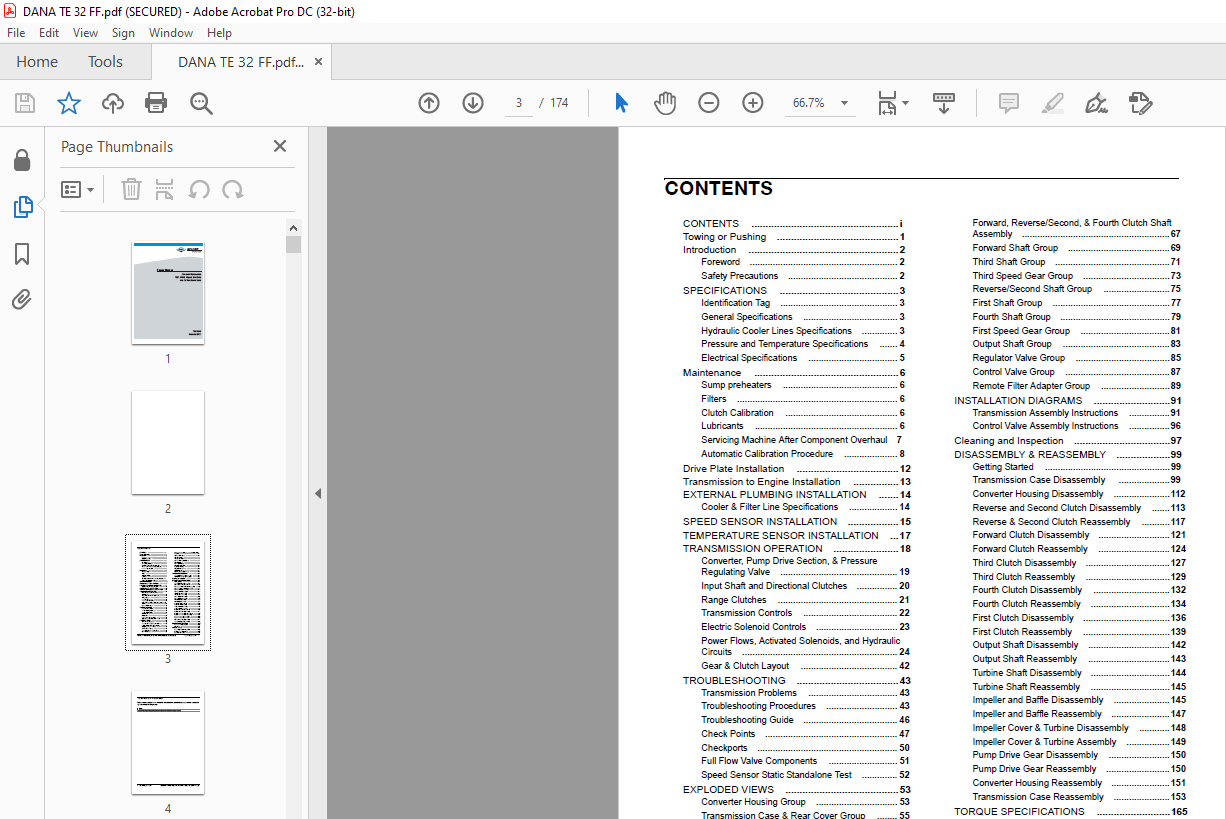Collapse the navigation pane arrow
This screenshot has width=1226, height=819.
click(317, 493)
